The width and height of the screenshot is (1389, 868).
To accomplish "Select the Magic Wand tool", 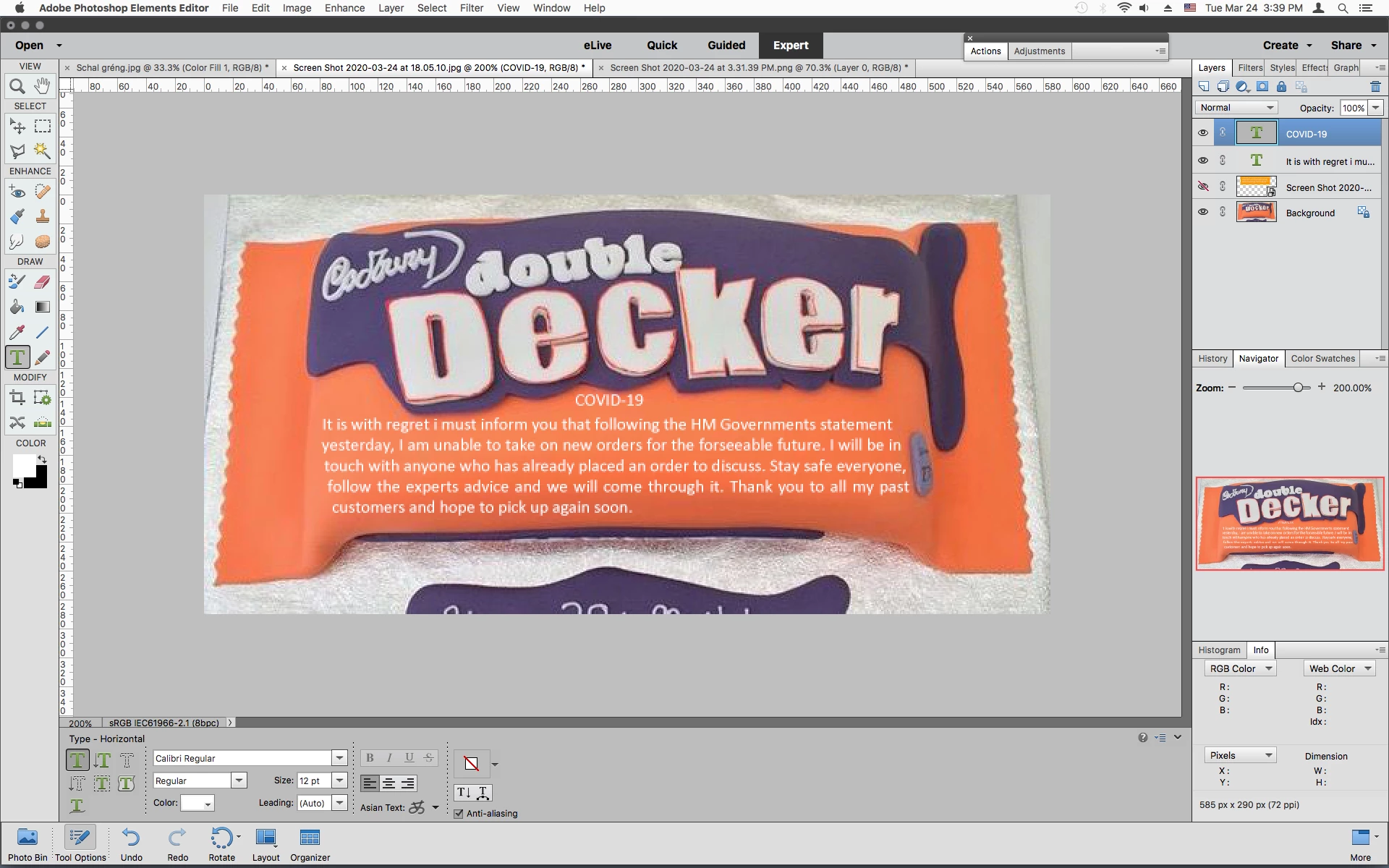I will 42,150.
